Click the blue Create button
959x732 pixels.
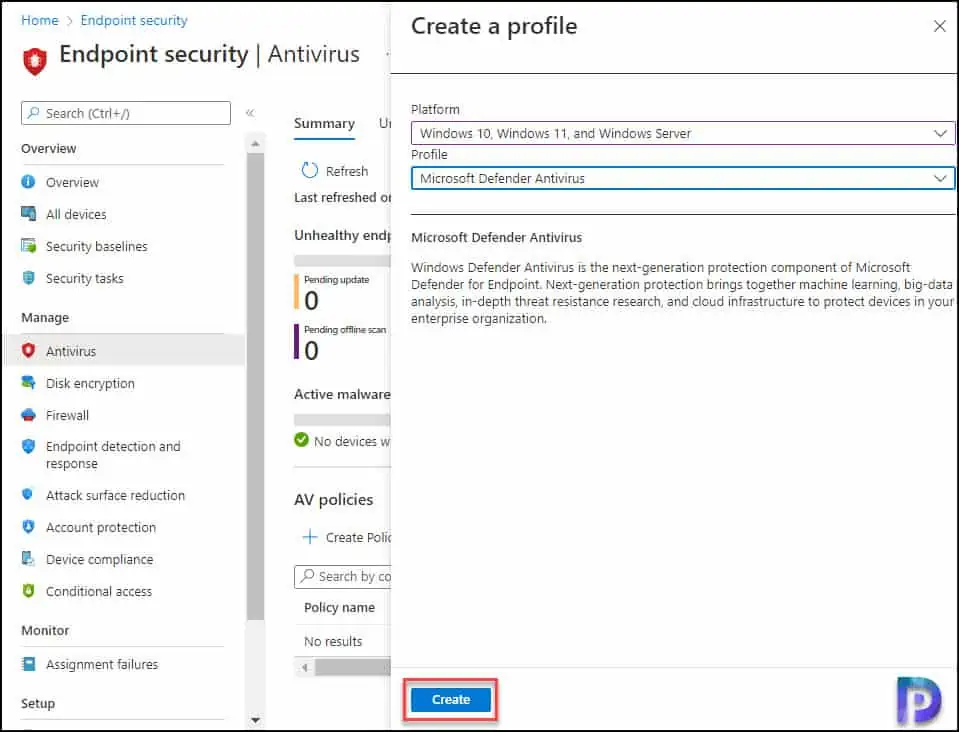451,699
